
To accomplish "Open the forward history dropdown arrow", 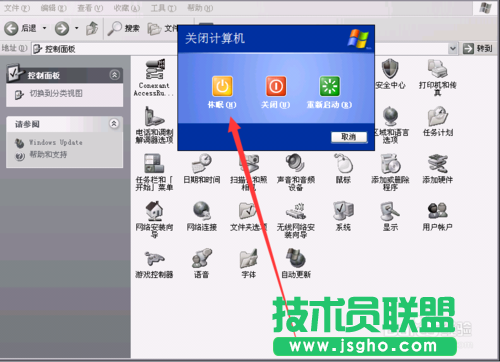I will (77, 28).
